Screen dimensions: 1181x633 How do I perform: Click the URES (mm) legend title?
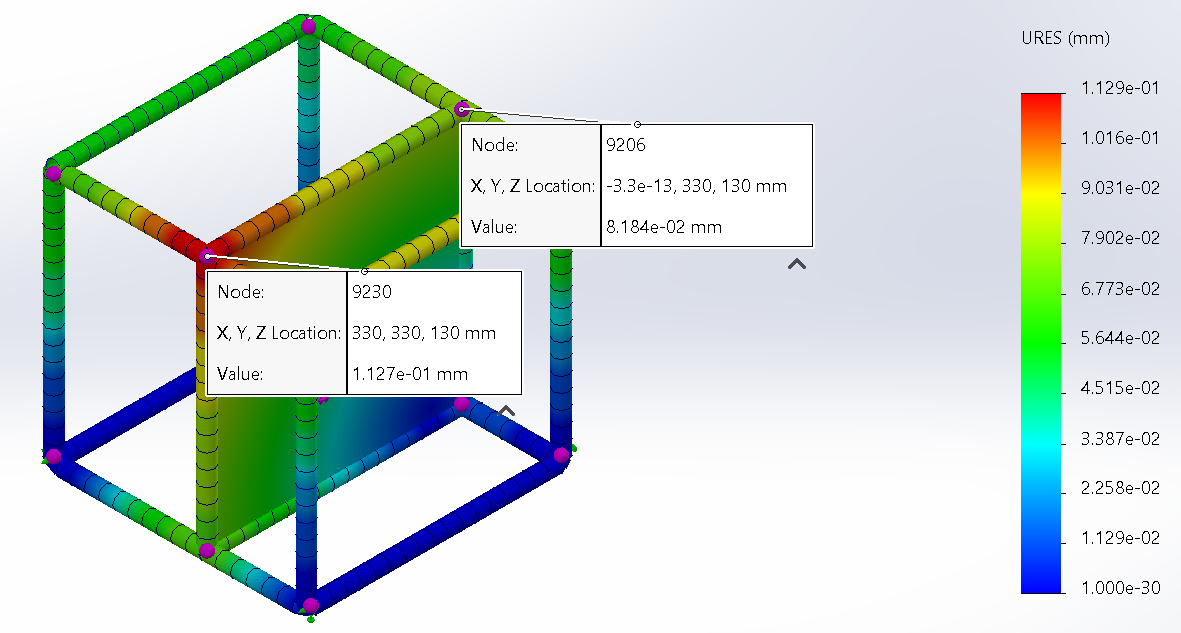pos(1065,39)
